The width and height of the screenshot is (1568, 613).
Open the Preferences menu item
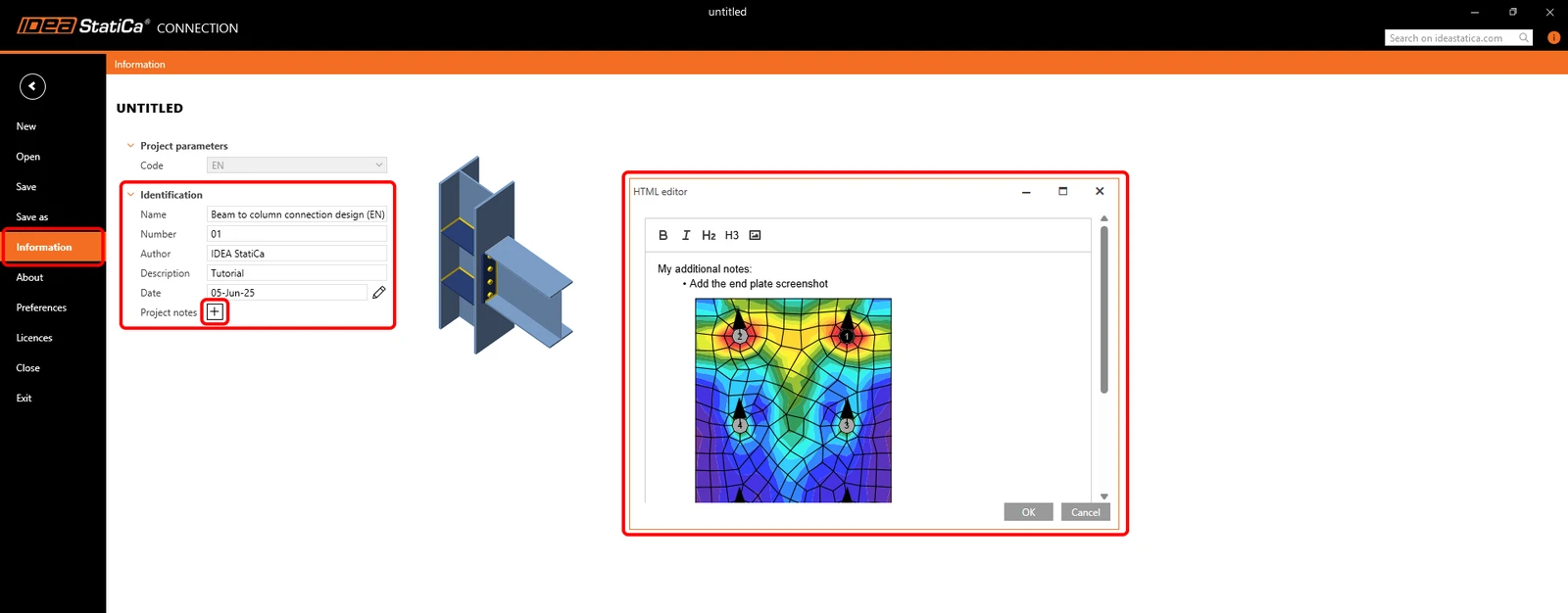[x=41, y=307]
